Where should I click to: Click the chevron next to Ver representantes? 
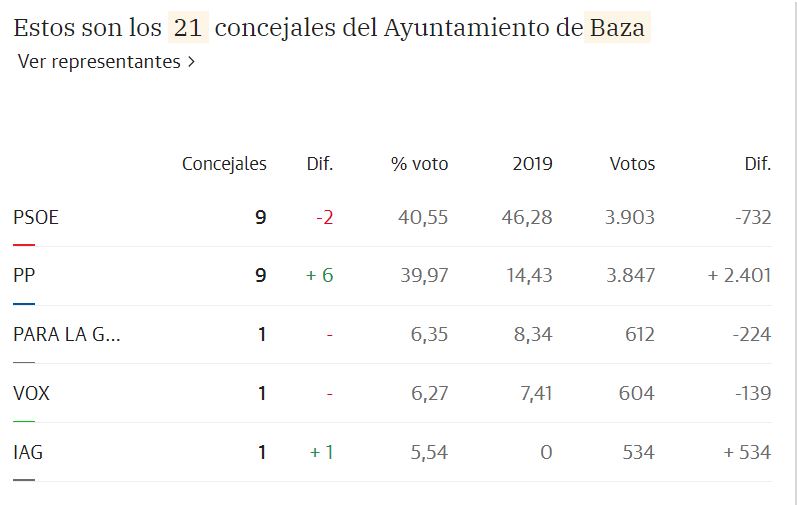191,62
